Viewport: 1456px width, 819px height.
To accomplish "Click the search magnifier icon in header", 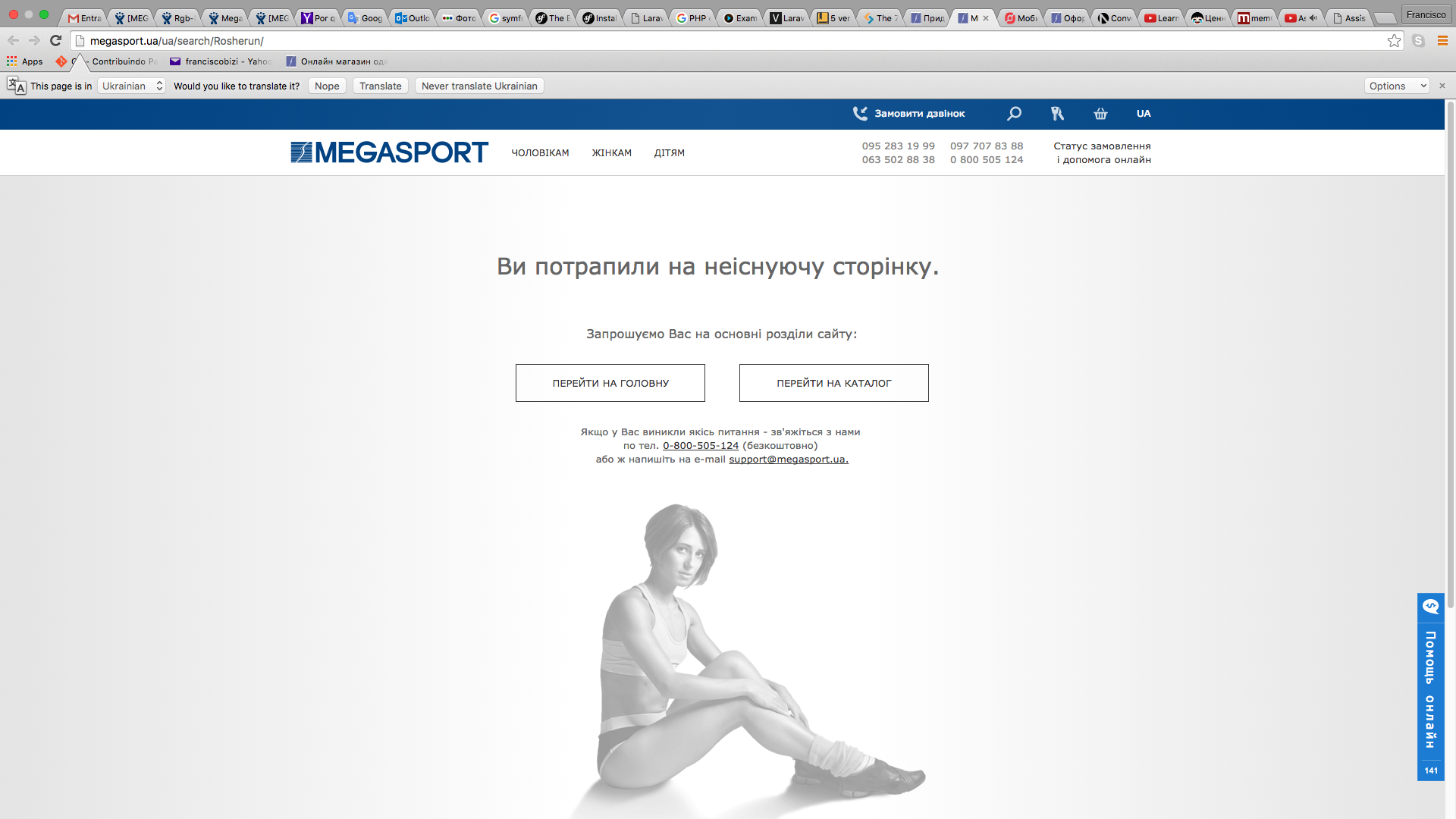I will coord(1014,114).
